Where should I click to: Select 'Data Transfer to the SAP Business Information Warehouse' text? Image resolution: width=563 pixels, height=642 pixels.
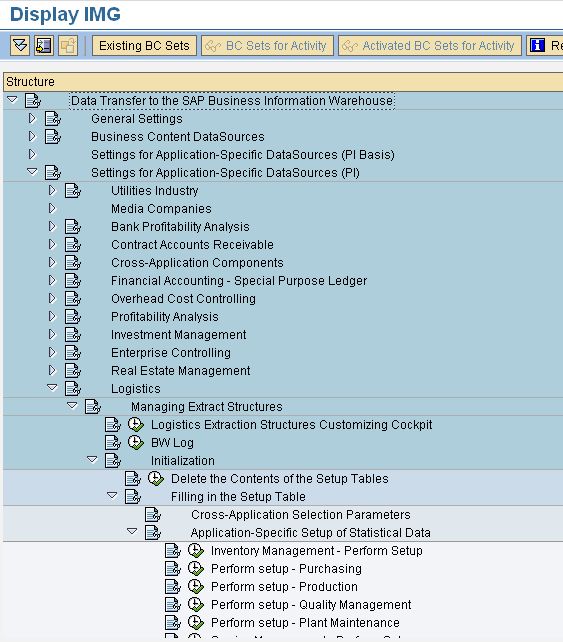tap(232, 101)
